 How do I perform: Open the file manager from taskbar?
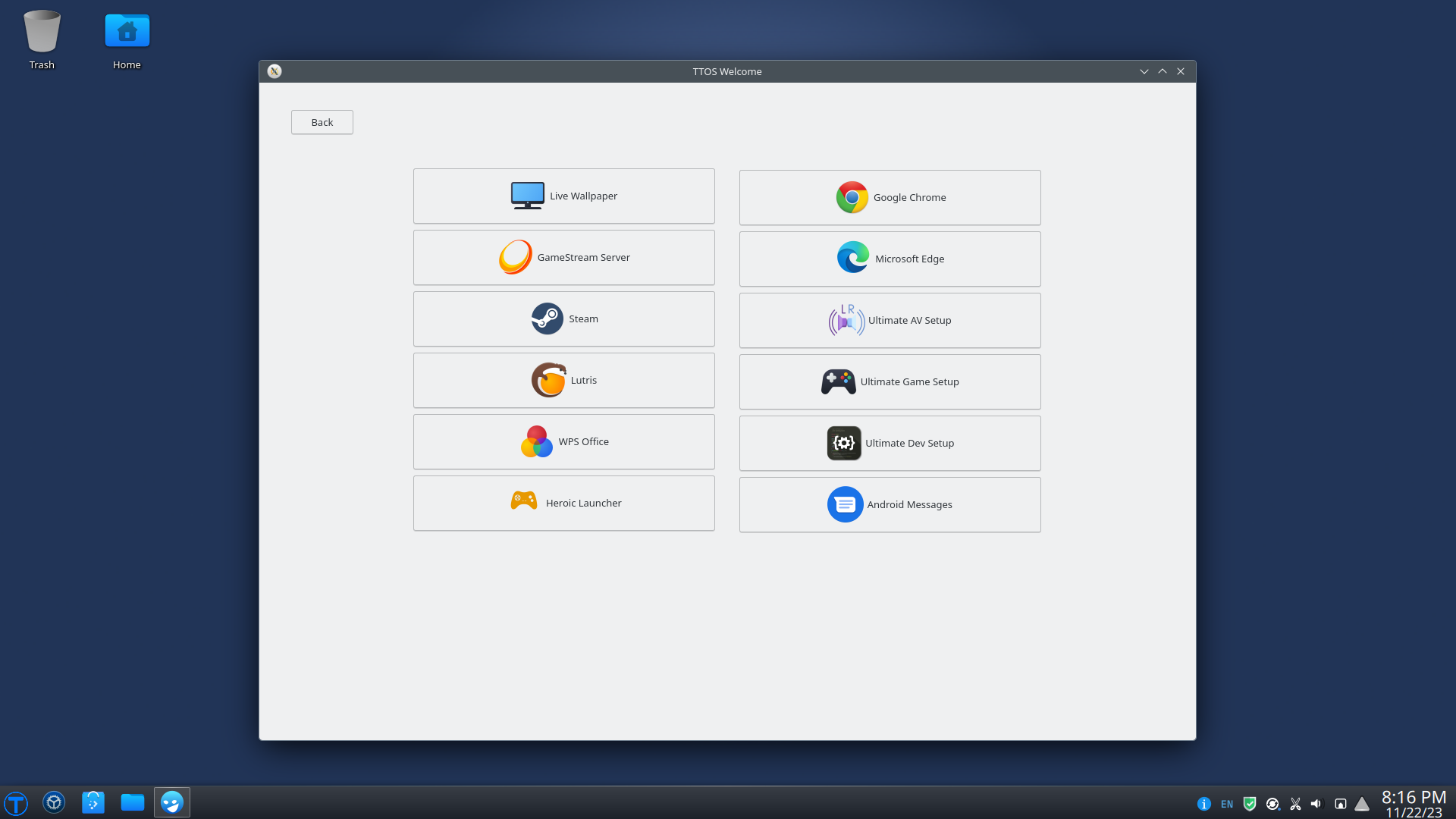tap(133, 802)
